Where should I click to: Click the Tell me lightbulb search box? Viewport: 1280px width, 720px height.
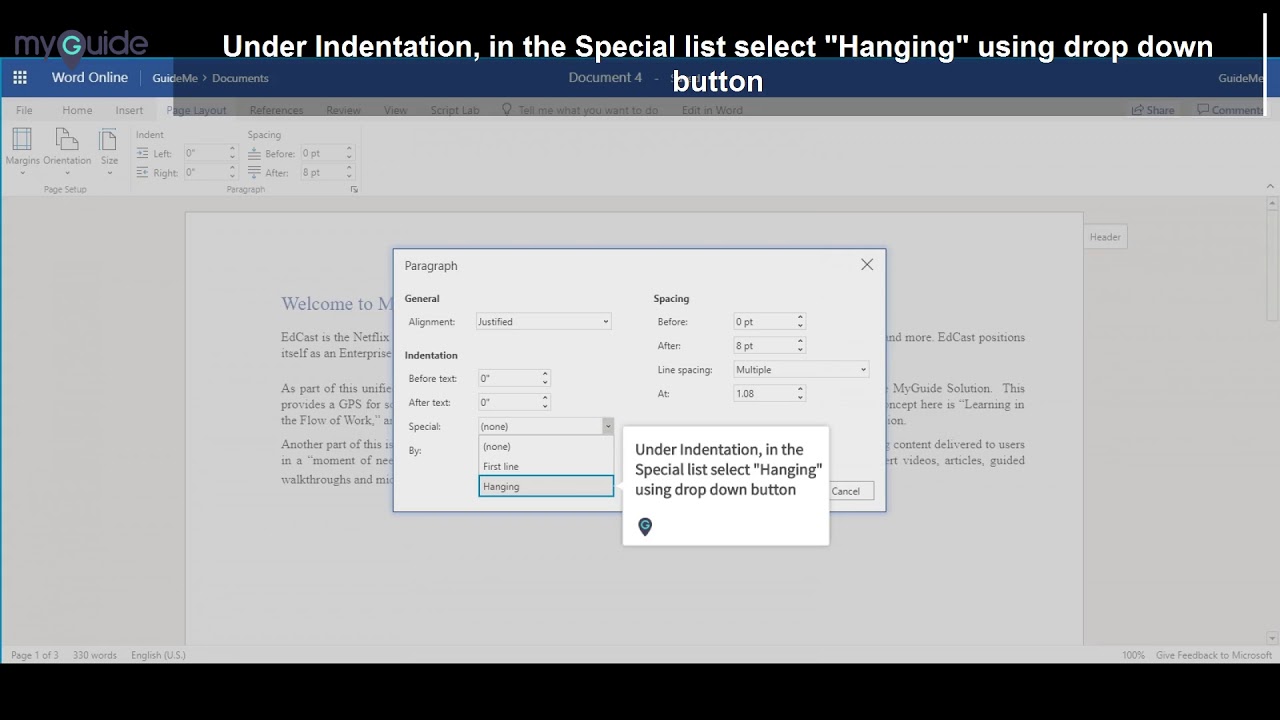tap(580, 110)
